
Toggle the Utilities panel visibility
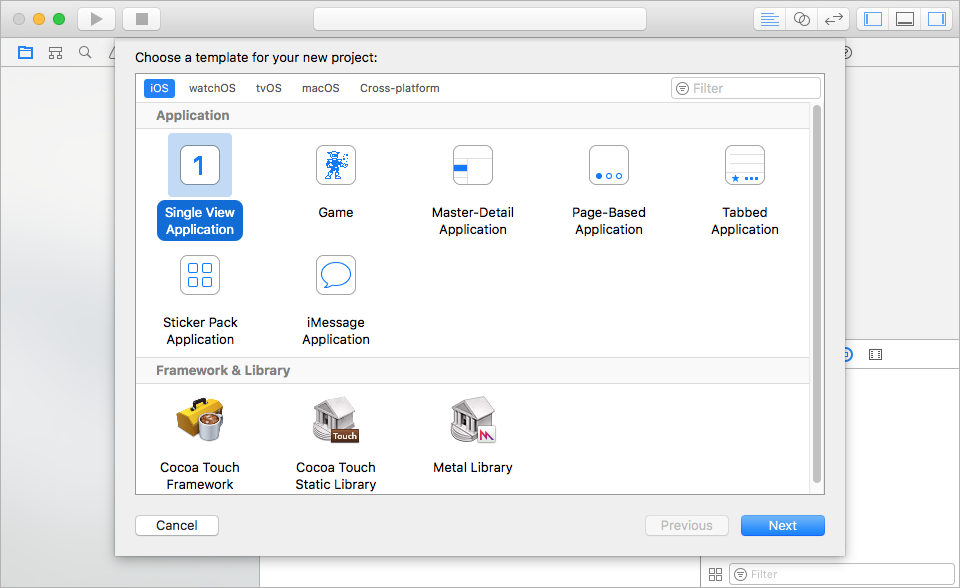(937, 19)
